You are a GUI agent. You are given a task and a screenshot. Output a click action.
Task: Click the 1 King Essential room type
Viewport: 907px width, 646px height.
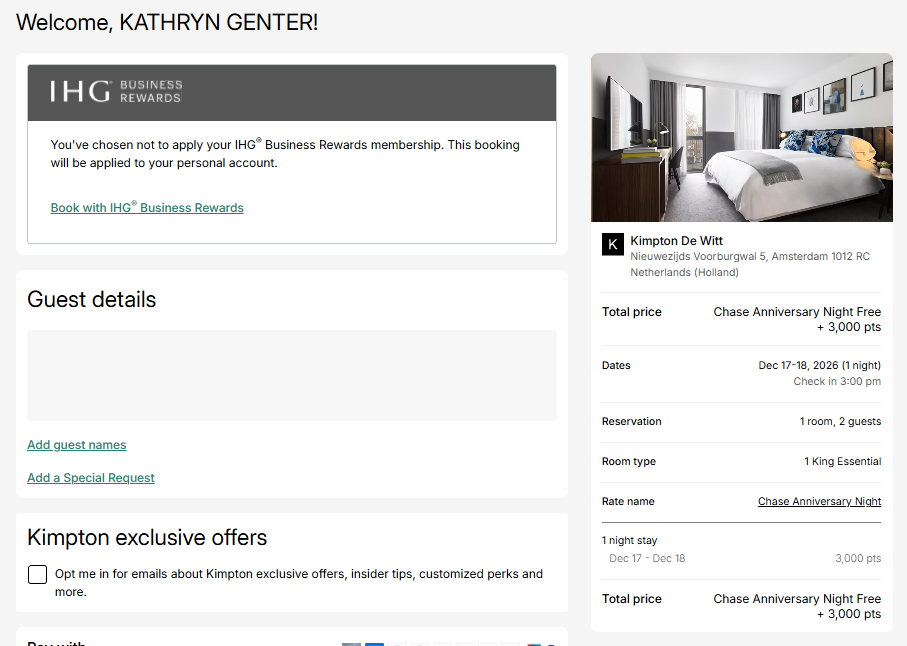point(842,461)
